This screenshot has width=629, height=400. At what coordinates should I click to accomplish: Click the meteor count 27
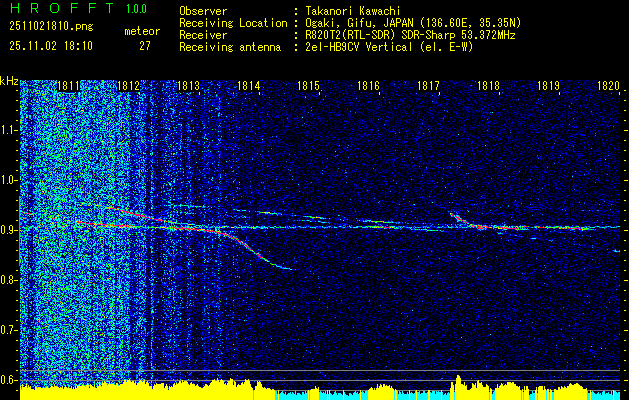[x=145, y=46]
